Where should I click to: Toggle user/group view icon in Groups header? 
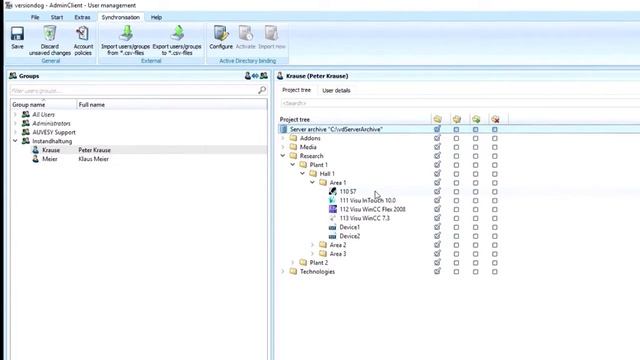256,76
